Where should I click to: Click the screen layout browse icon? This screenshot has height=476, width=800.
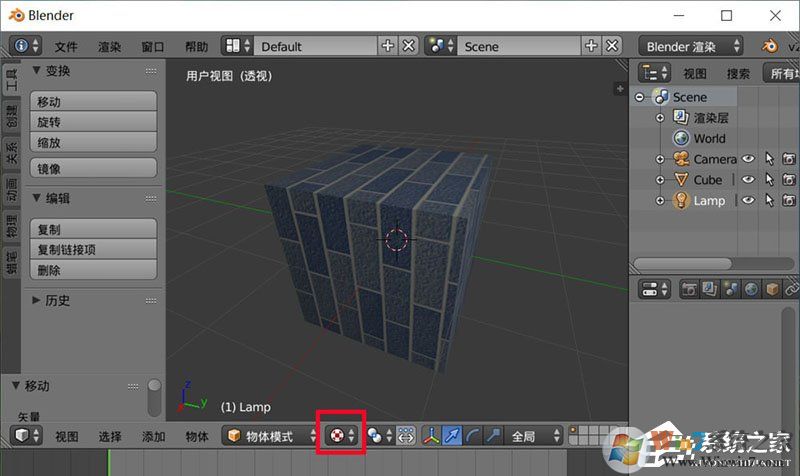pos(237,46)
